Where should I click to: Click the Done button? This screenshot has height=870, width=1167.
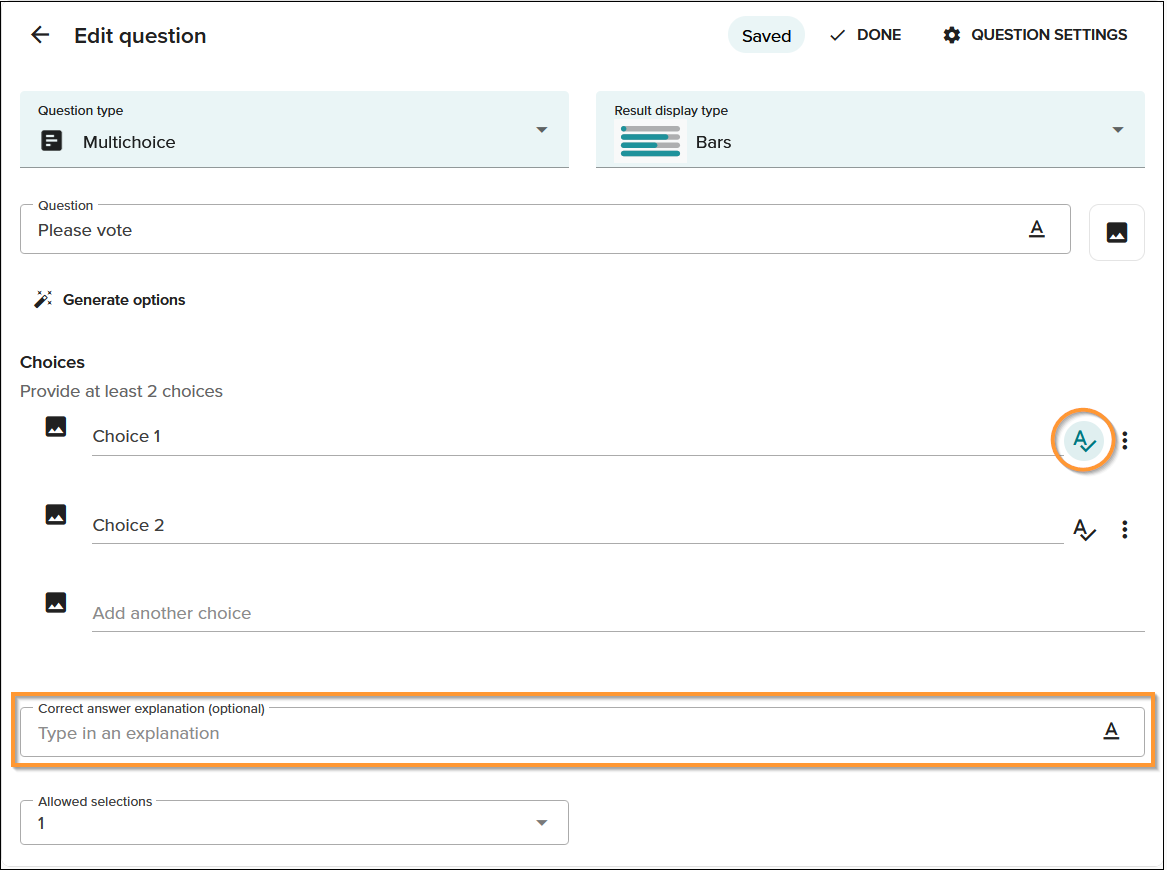(865, 35)
